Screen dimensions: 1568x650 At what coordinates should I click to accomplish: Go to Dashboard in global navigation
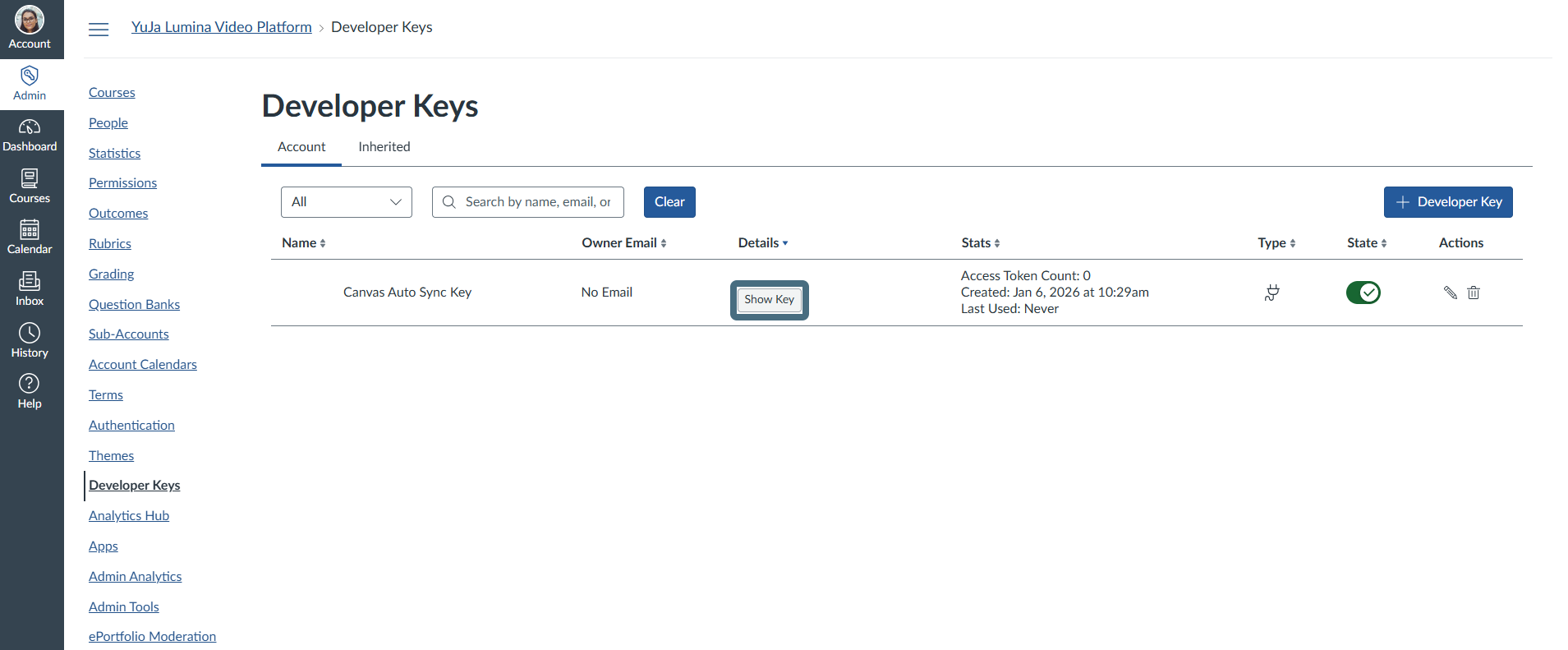[x=30, y=136]
